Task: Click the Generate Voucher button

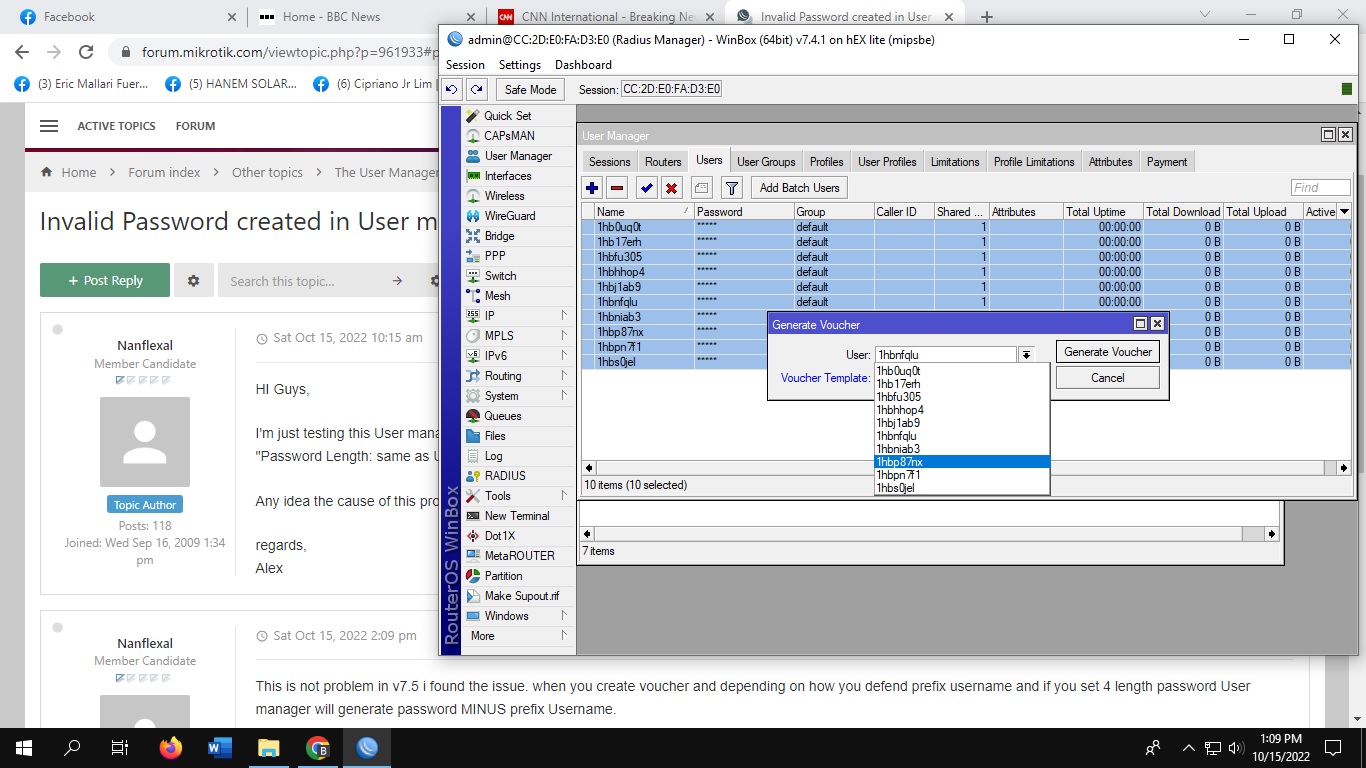Action: coord(1108,352)
